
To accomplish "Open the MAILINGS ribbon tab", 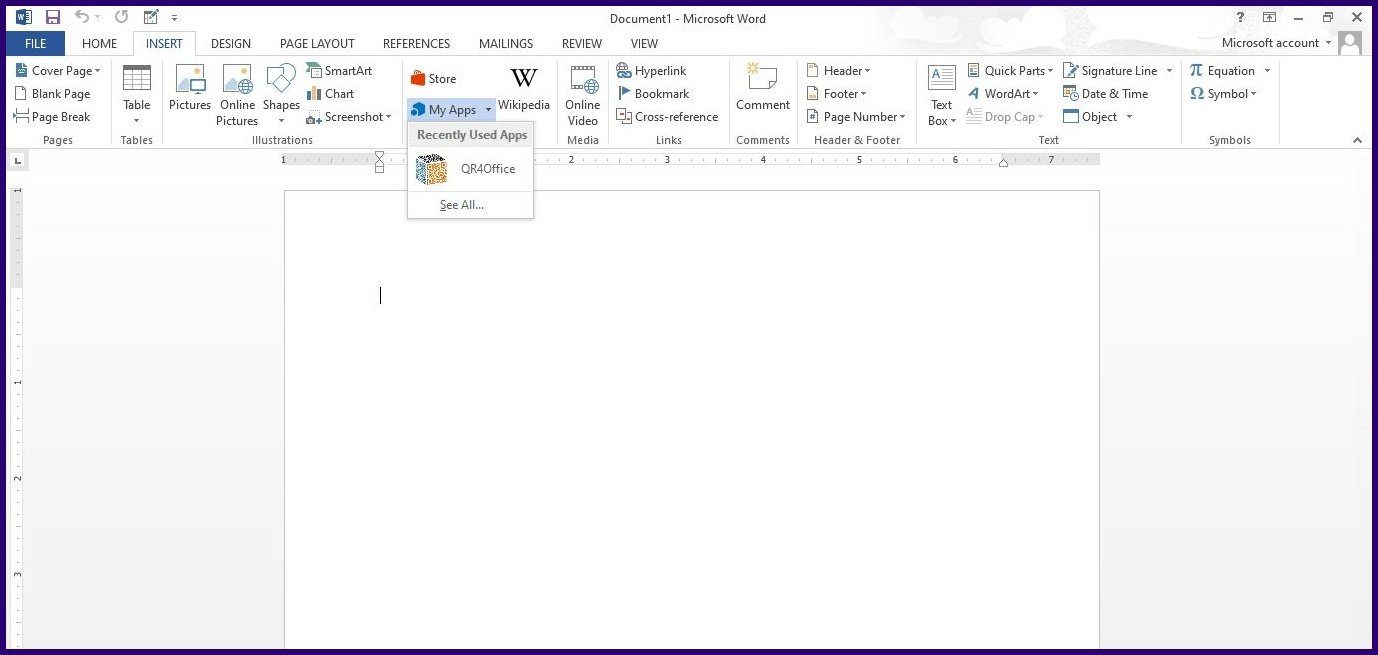I will pyautogui.click(x=505, y=43).
